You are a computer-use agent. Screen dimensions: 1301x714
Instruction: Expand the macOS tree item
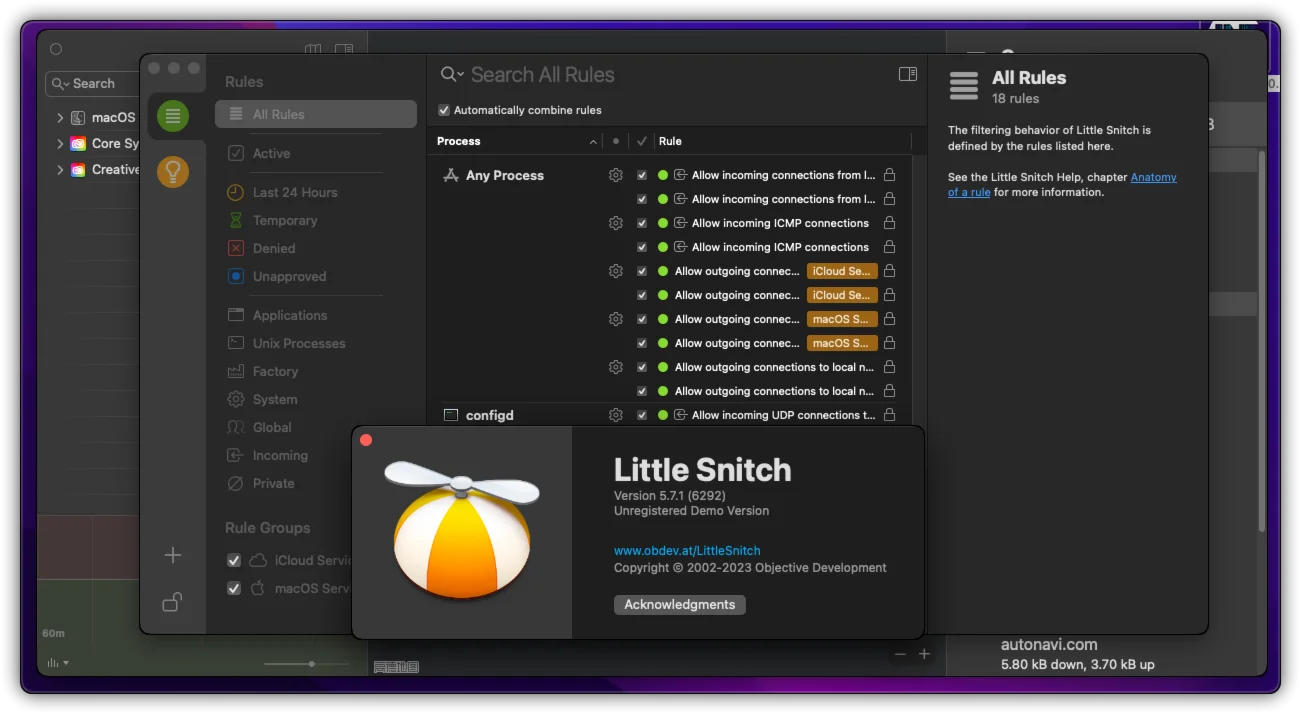pyautogui.click(x=60, y=117)
